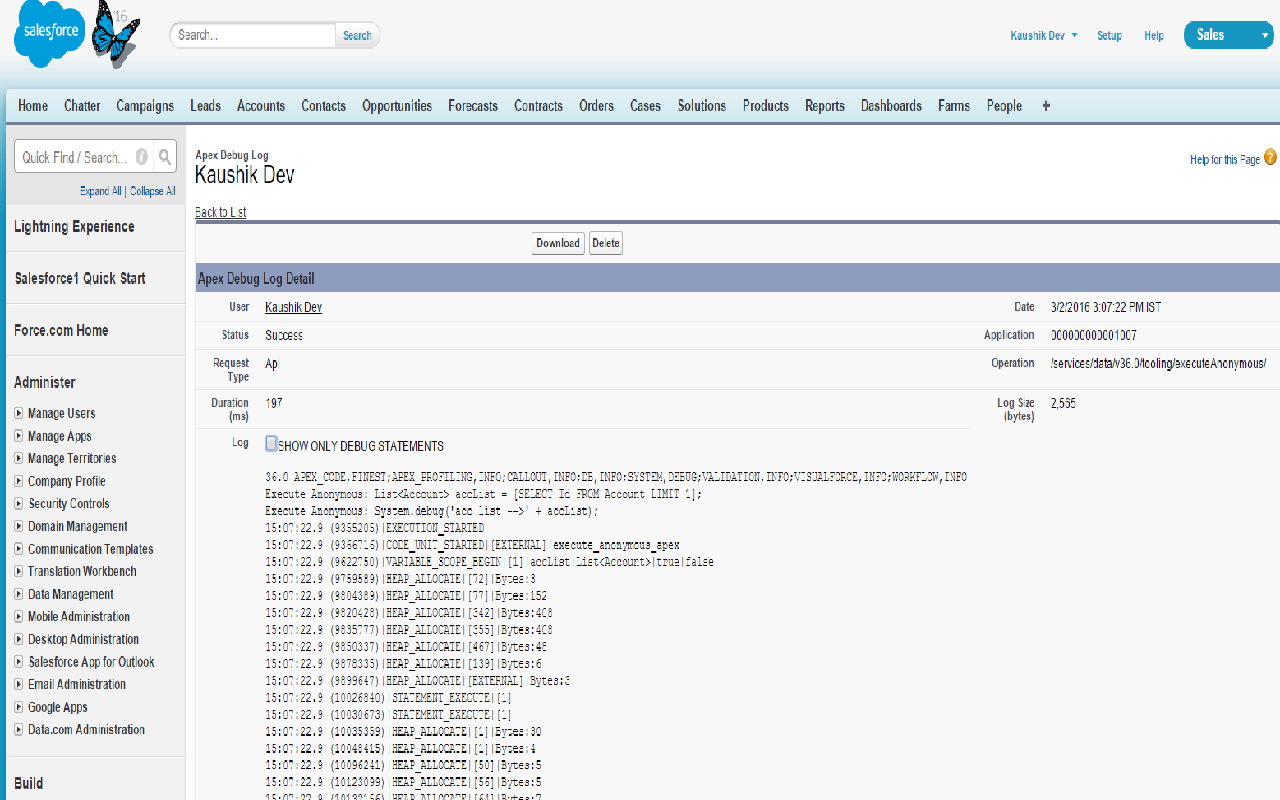Expand Mobile Administration node
The height and width of the screenshot is (800, 1280).
tap(19, 616)
